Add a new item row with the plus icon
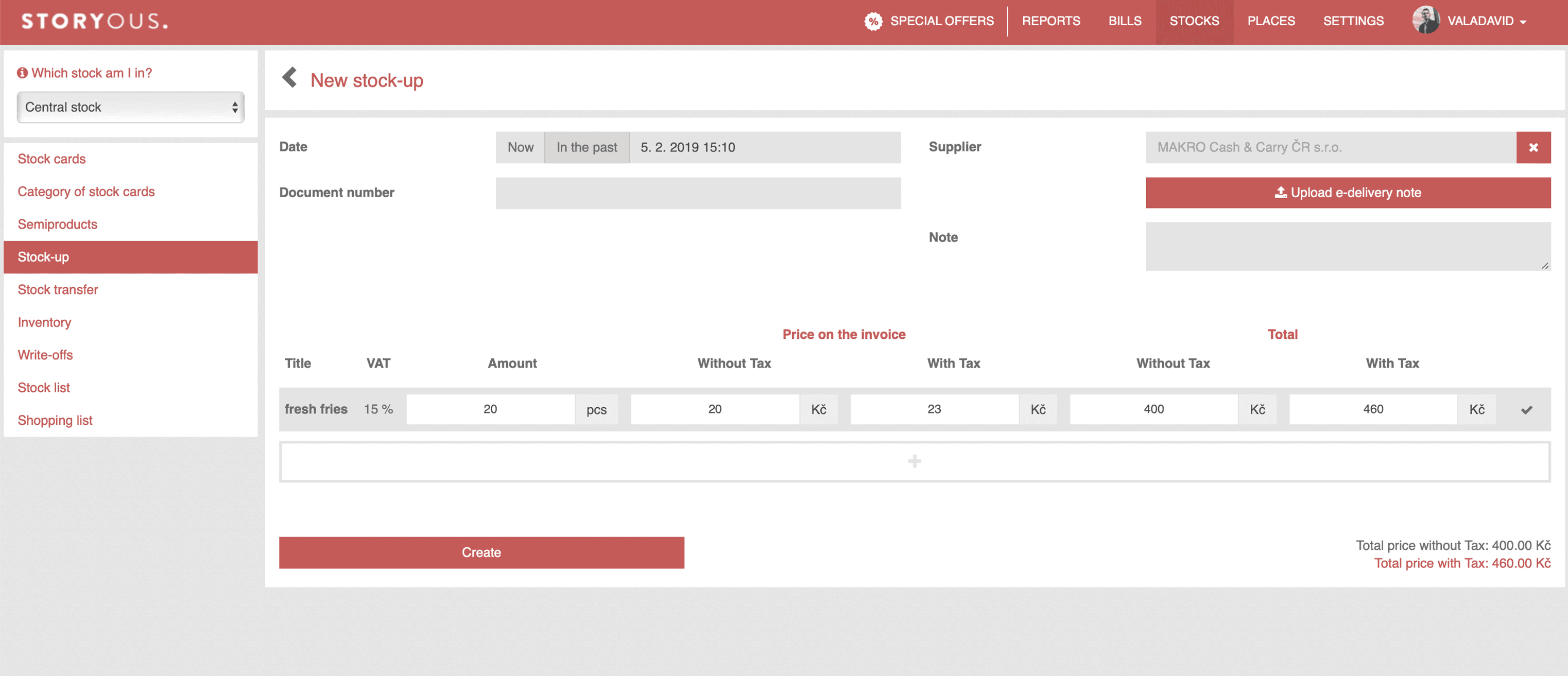The height and width of the screenshot is (676, 1568). pyautogui.click(x=915, y=461)
